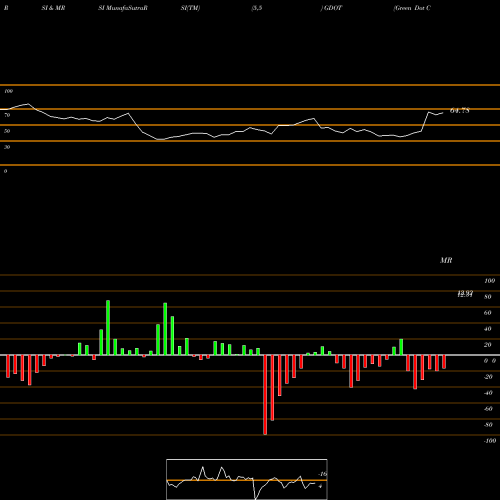Click the MR axis label '-20'
This screenshot has width=500, height=500.
pyautogui.click(x=488, y=377)
